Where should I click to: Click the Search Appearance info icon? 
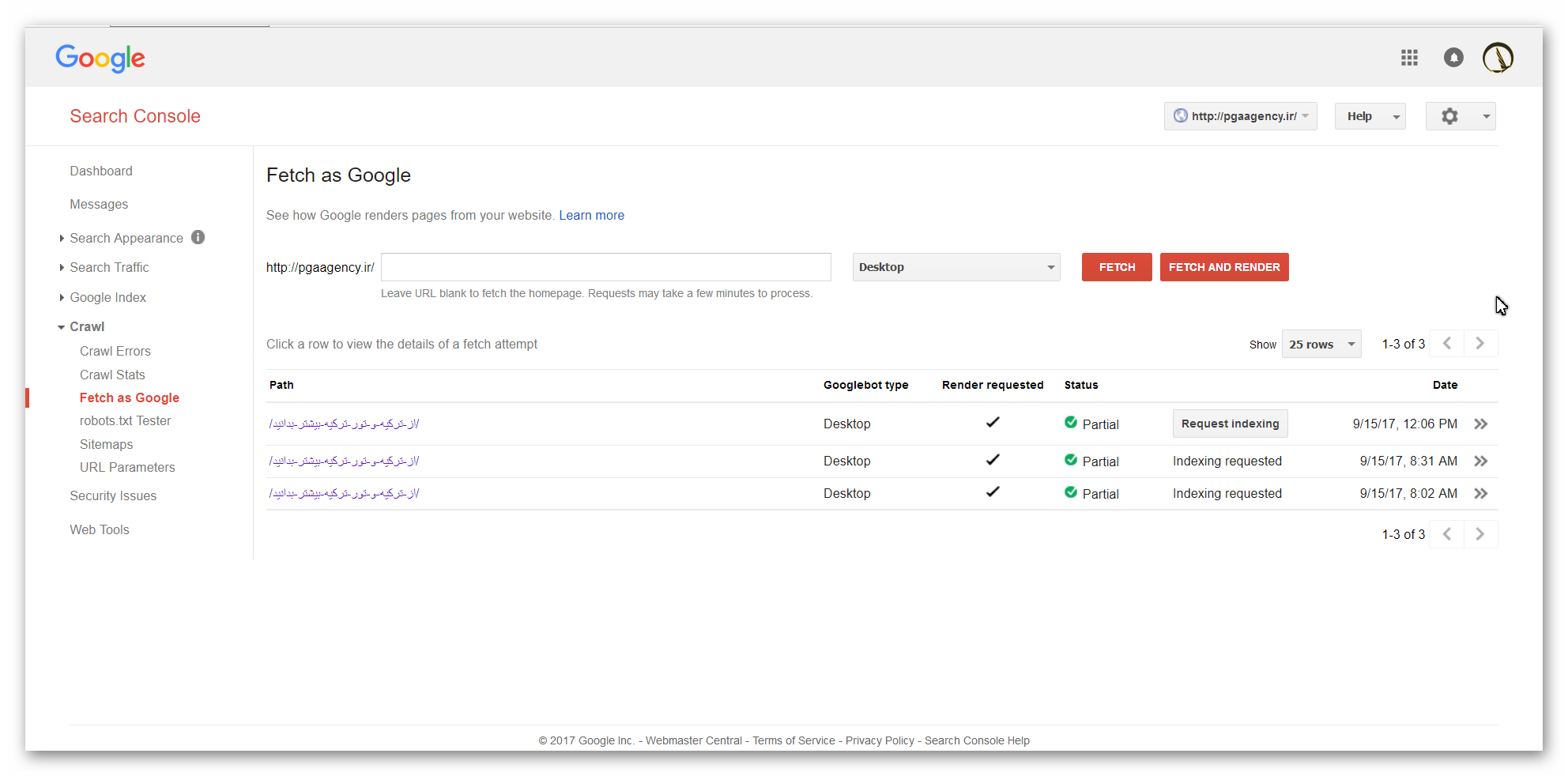pos(198,237)
